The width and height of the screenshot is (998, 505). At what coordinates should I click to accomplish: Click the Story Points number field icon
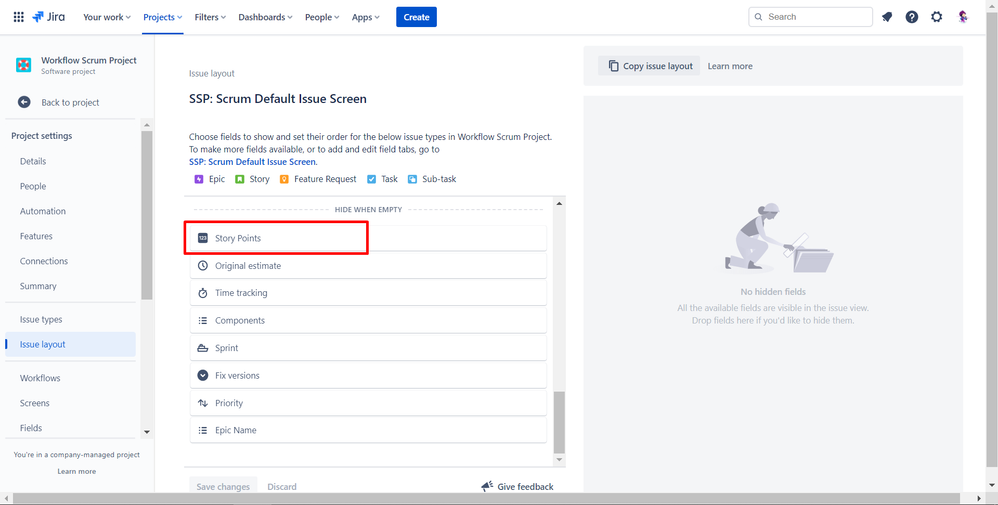point(202,238)
